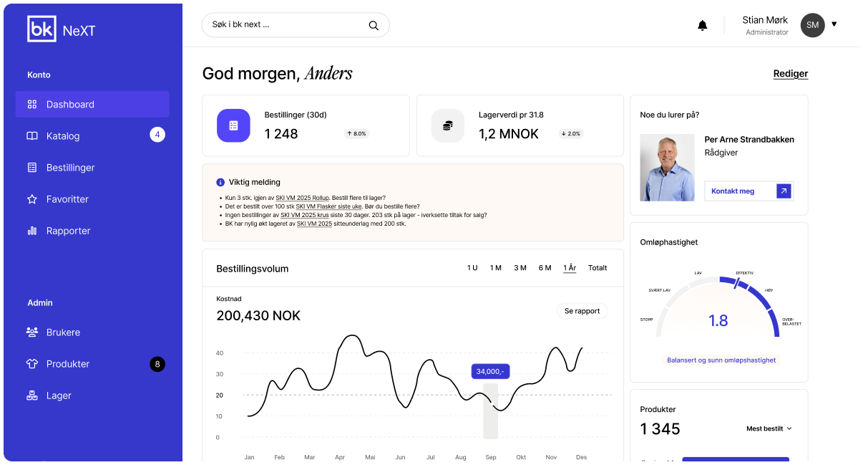Select the 1 M time range

pyautogui.click(x=495, y=268)
